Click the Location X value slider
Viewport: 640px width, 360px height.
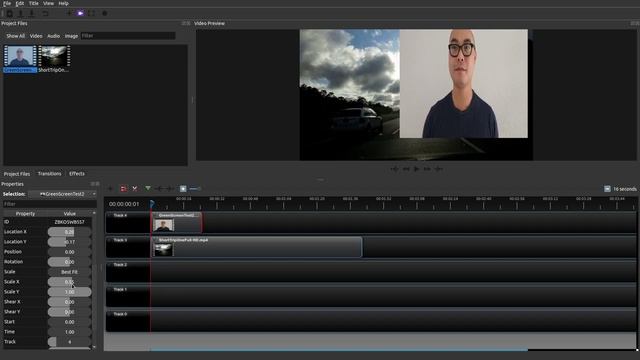click(69, 232)
